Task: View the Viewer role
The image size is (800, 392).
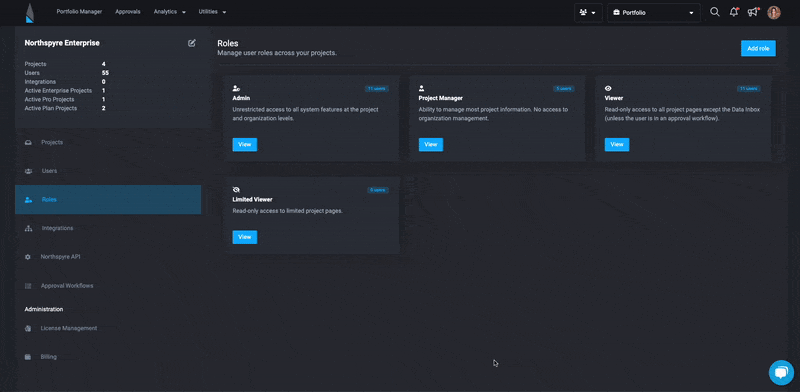Action: [617, 144]
